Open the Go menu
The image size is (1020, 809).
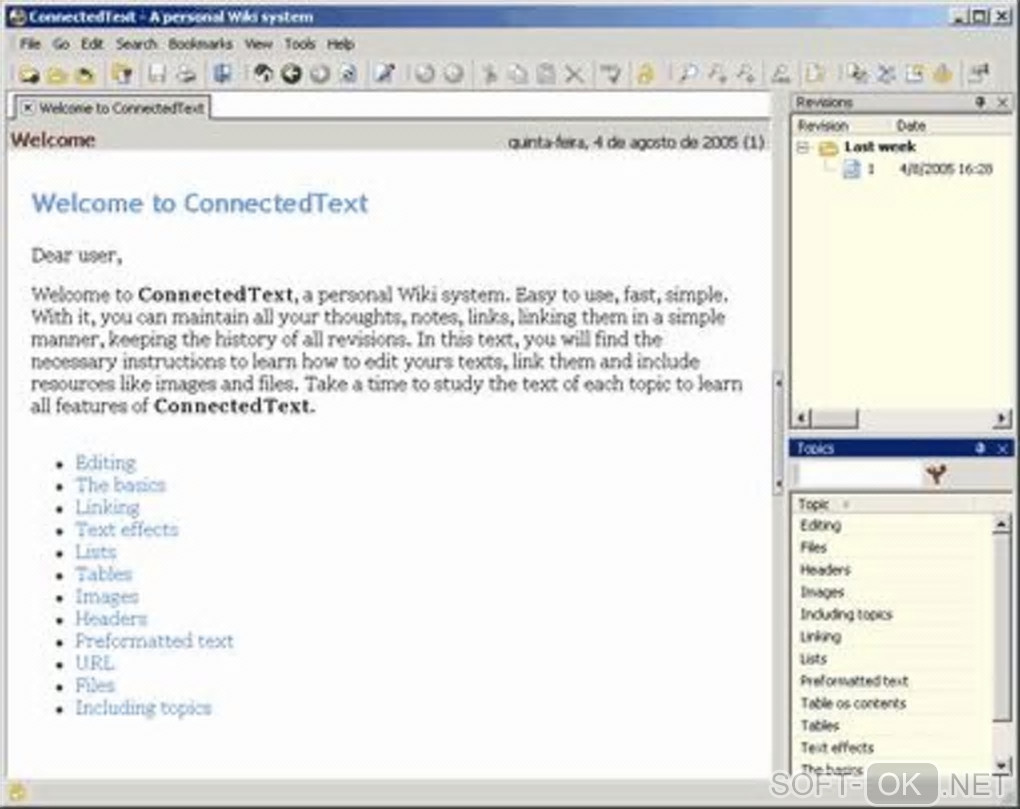click(x=61, y=44)
